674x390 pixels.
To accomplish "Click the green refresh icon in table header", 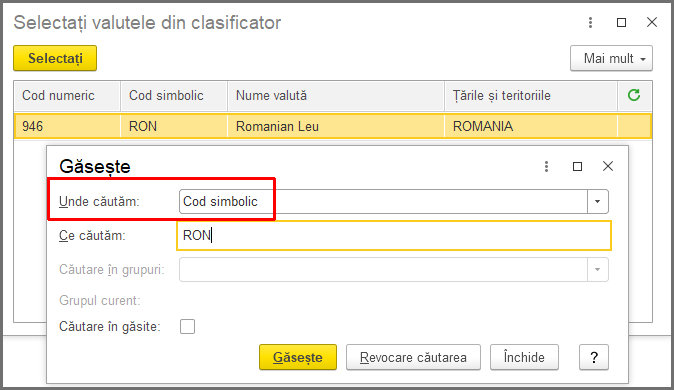I will pyautogui.click(x=634, y=95).
